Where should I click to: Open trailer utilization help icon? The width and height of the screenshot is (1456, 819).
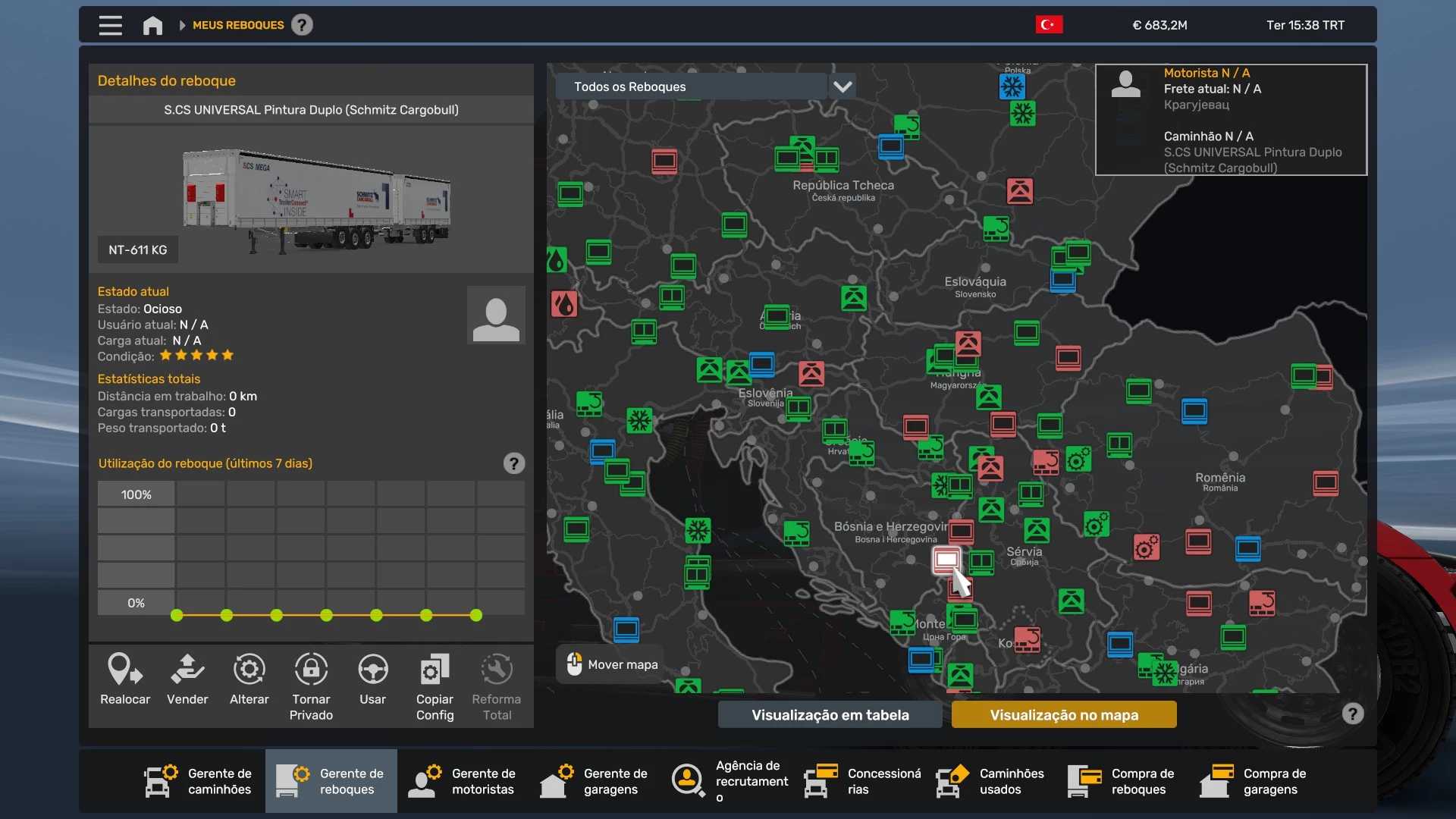click(x=514, y=463)
